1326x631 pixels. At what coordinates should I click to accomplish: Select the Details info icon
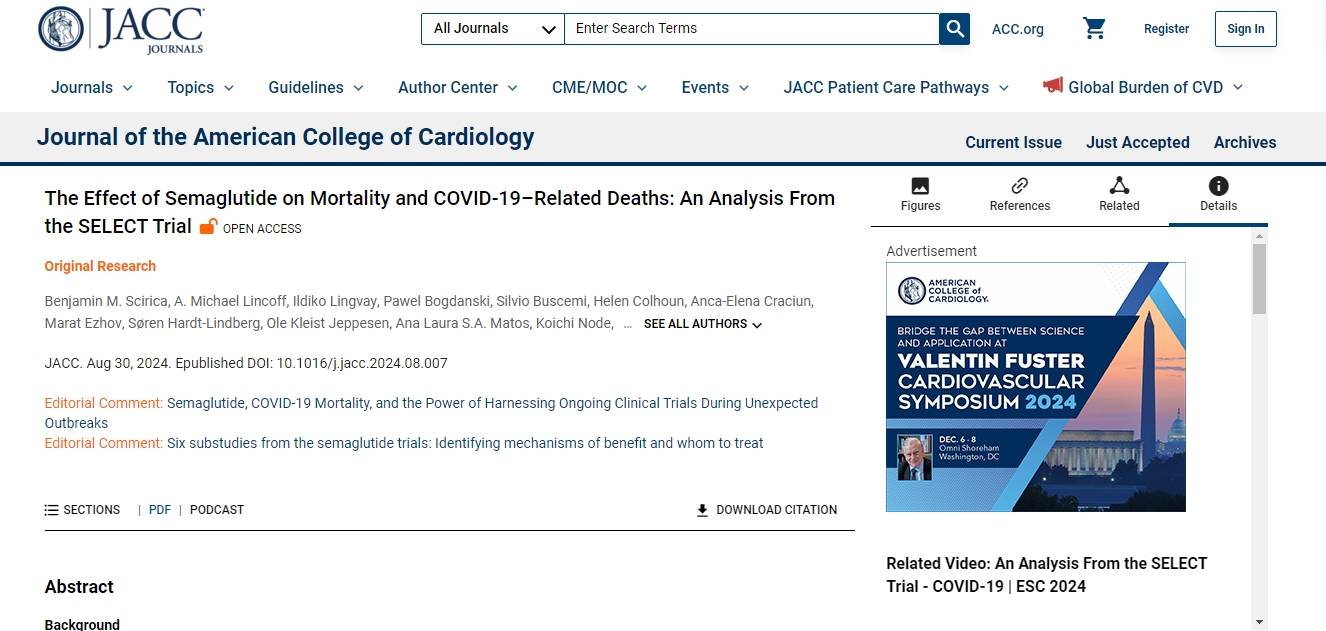pyautogui.click(x=1218, y=186)
